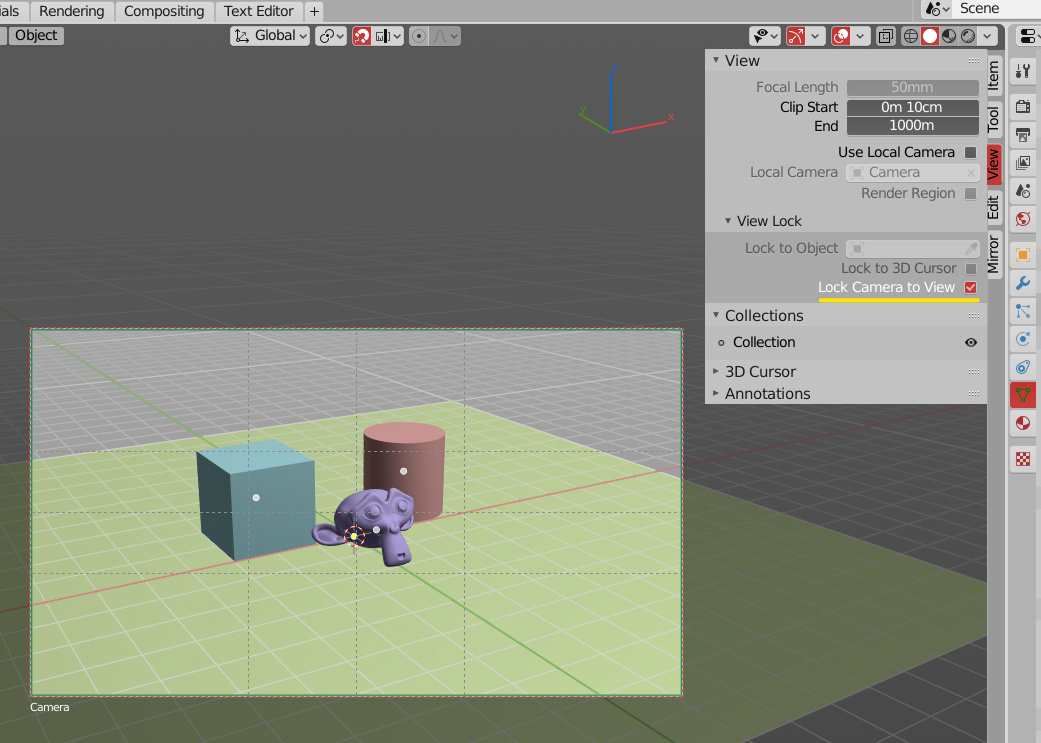This screenshot has height=743, width=1041.
Task: Open the View Layer properties tab icon
Action: 1023,163
